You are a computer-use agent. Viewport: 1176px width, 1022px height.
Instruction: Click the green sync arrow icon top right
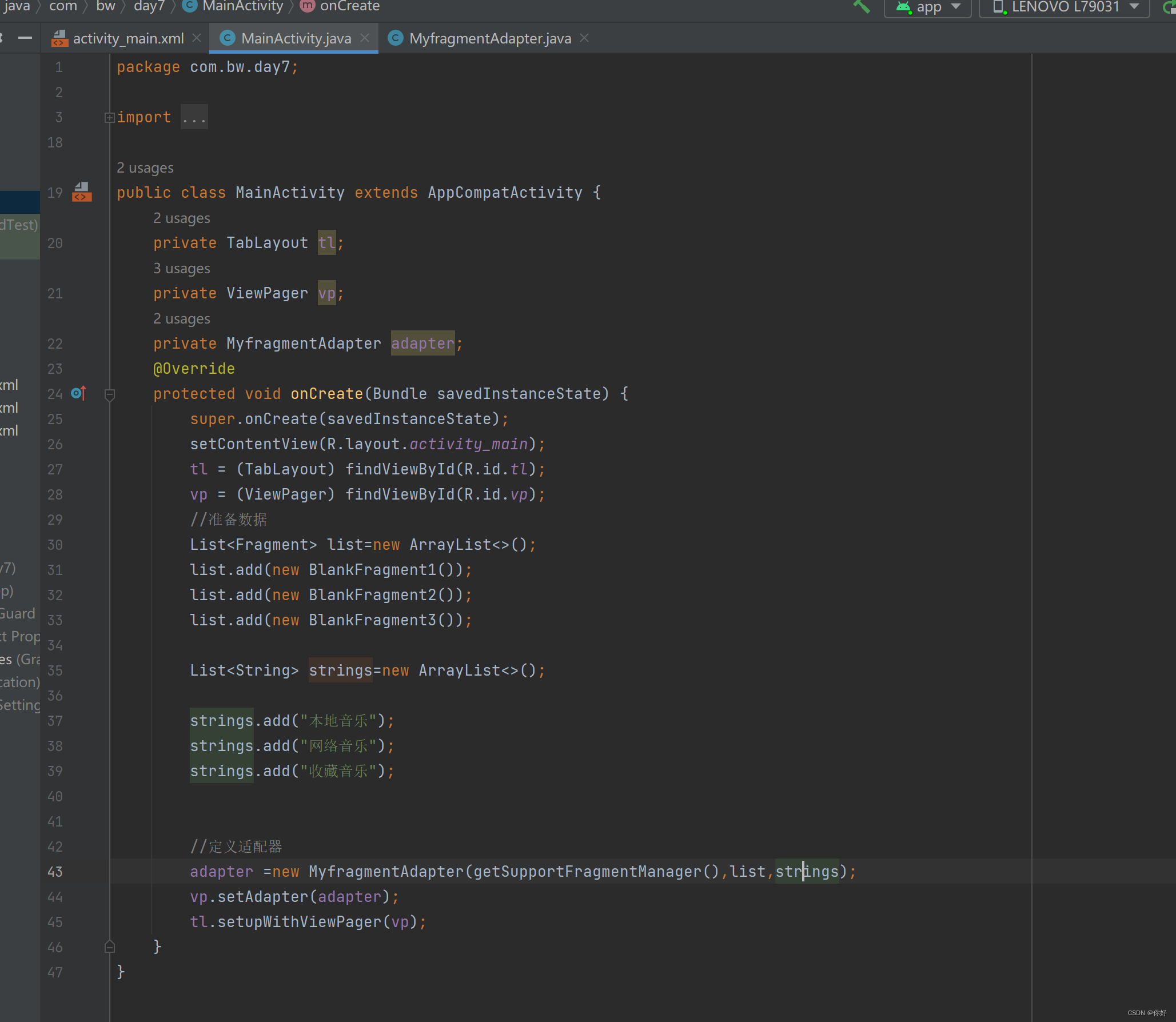click(x=1170, y=7)
